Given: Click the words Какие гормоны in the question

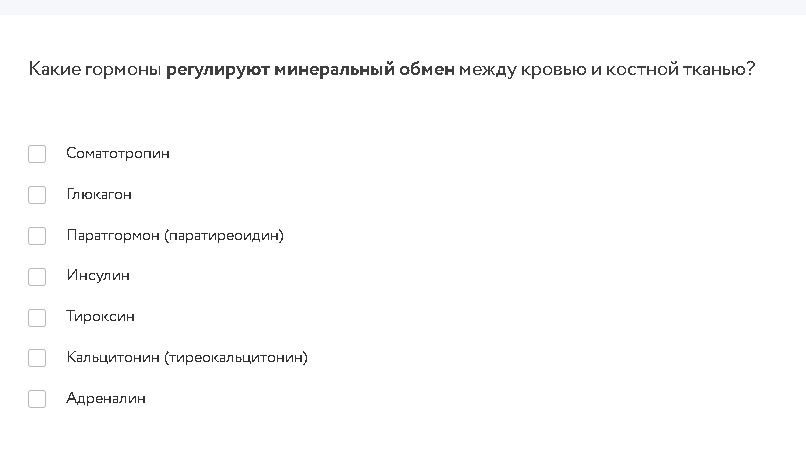Looking at the screenshot, I should [x=95, y=69].
